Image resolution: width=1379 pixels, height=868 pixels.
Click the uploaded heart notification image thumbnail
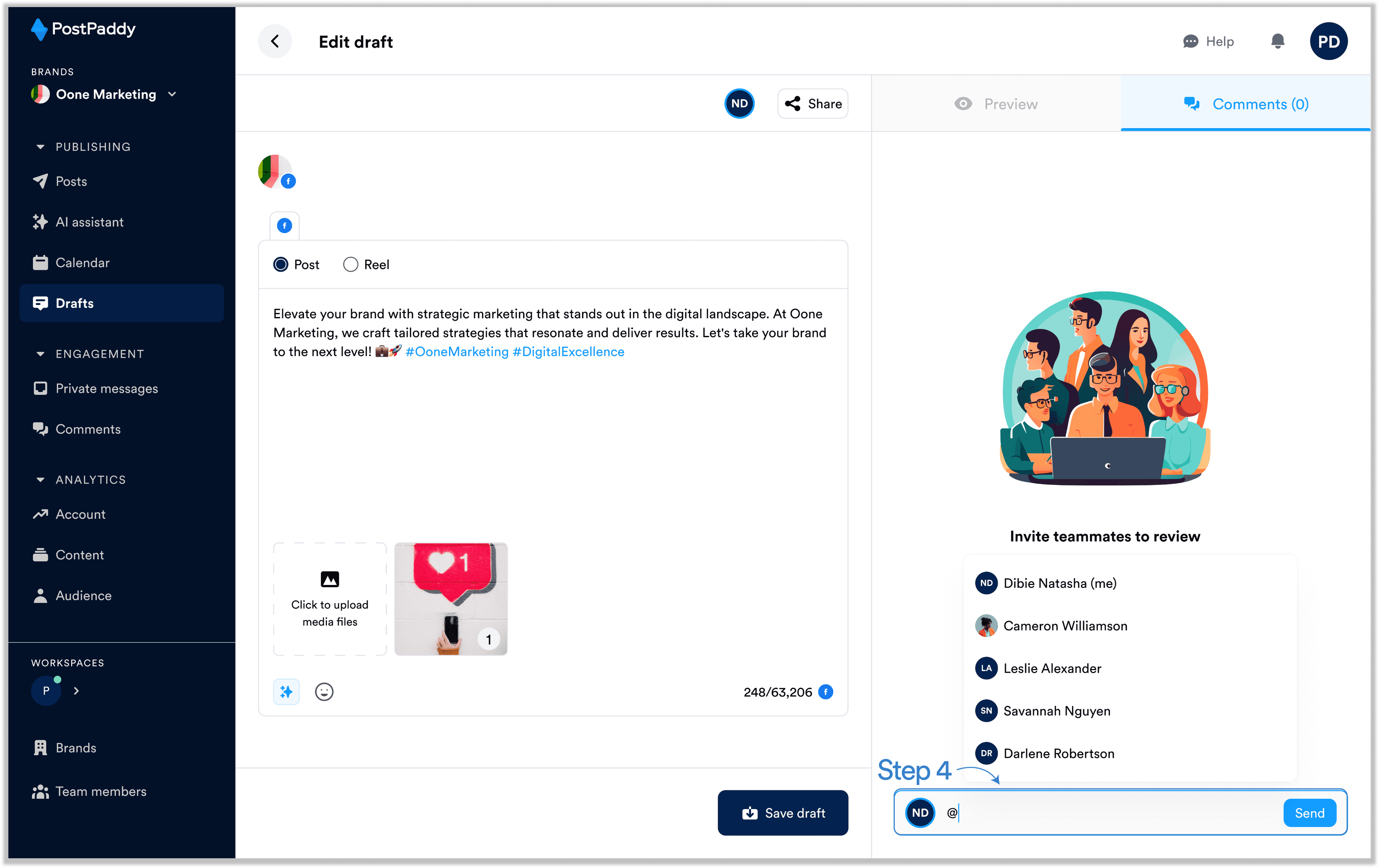click(x=451, y=598)
